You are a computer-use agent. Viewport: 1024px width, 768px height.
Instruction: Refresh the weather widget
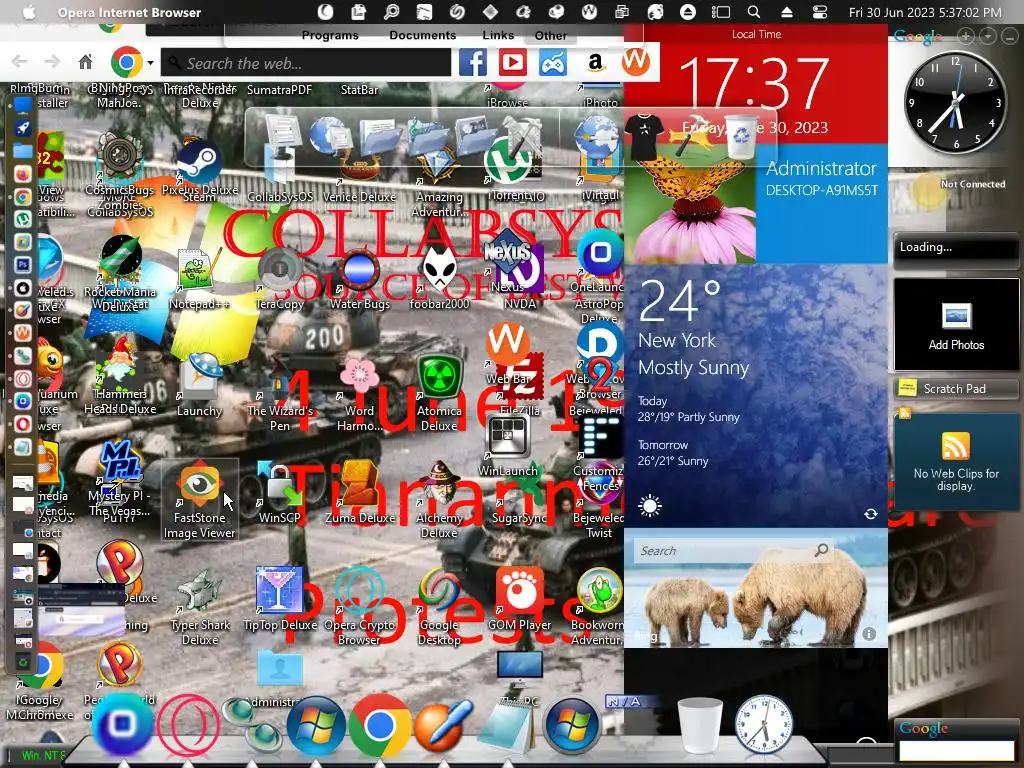click(871, 514)
